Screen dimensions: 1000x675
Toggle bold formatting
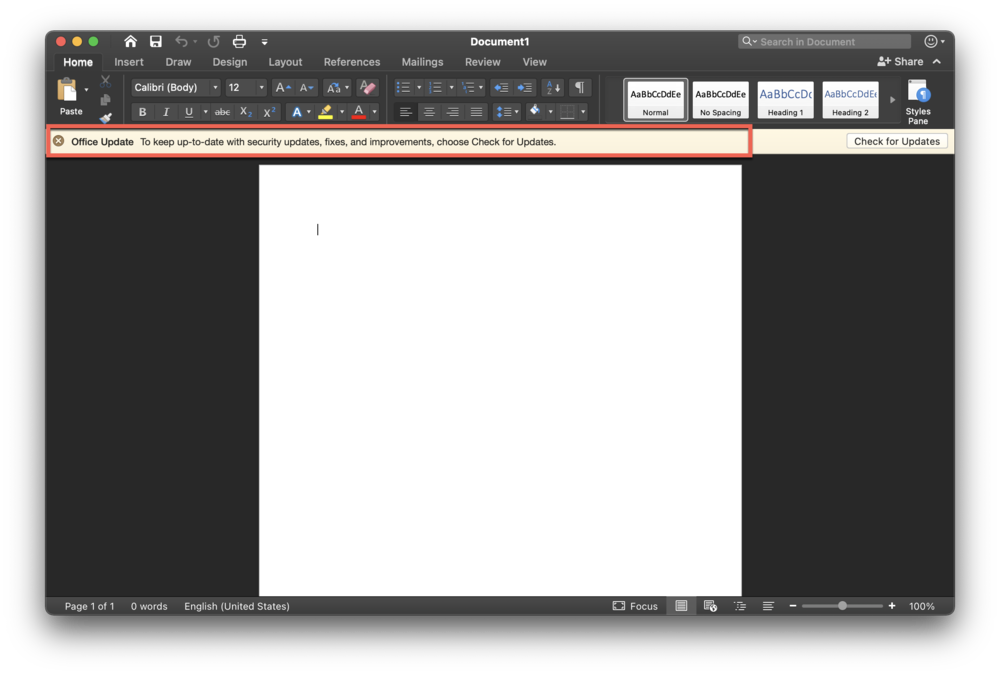(x=142, y=112)
